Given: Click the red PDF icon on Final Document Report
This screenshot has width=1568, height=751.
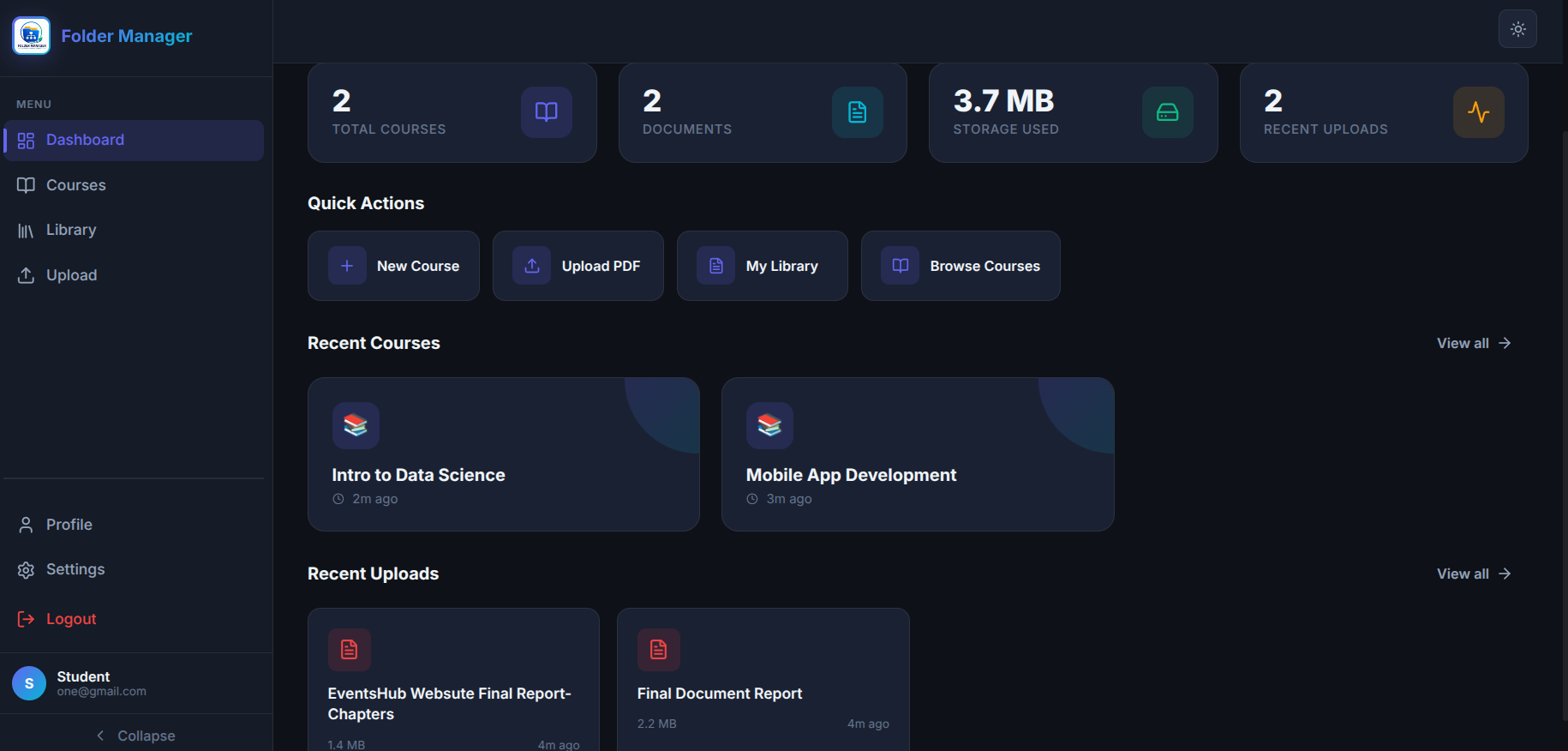Looking at the screenshot, I should pos(659,650).
